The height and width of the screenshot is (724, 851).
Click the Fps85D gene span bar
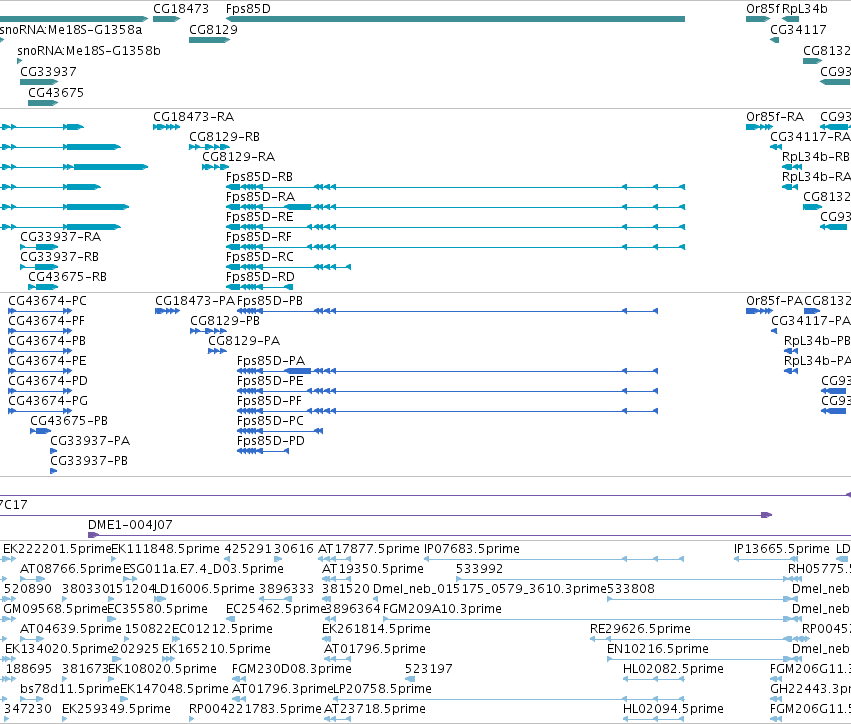[x=455, y=19]
